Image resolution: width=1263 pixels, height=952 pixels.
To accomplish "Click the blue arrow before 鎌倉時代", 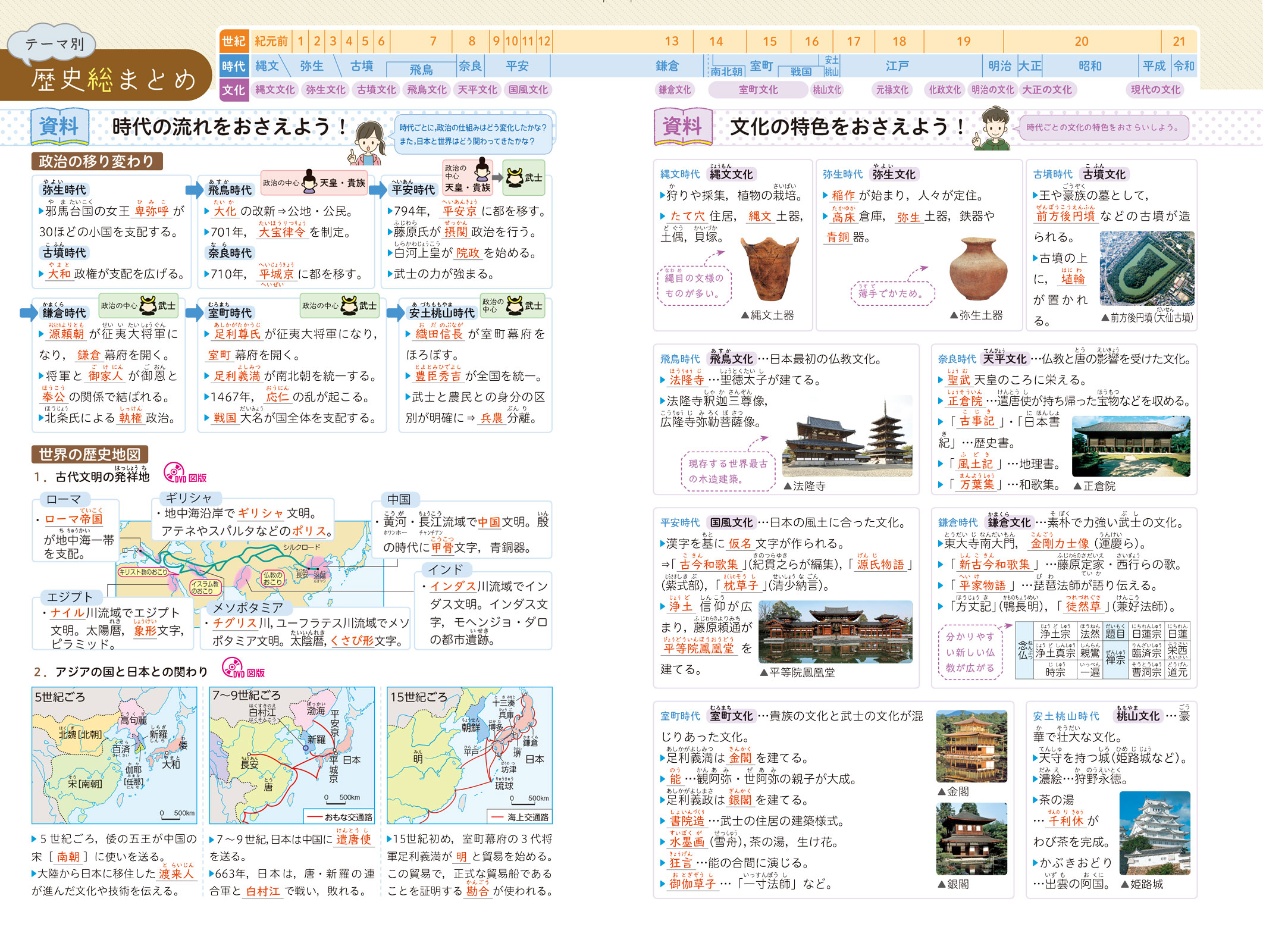I will (x=29, y=313).
